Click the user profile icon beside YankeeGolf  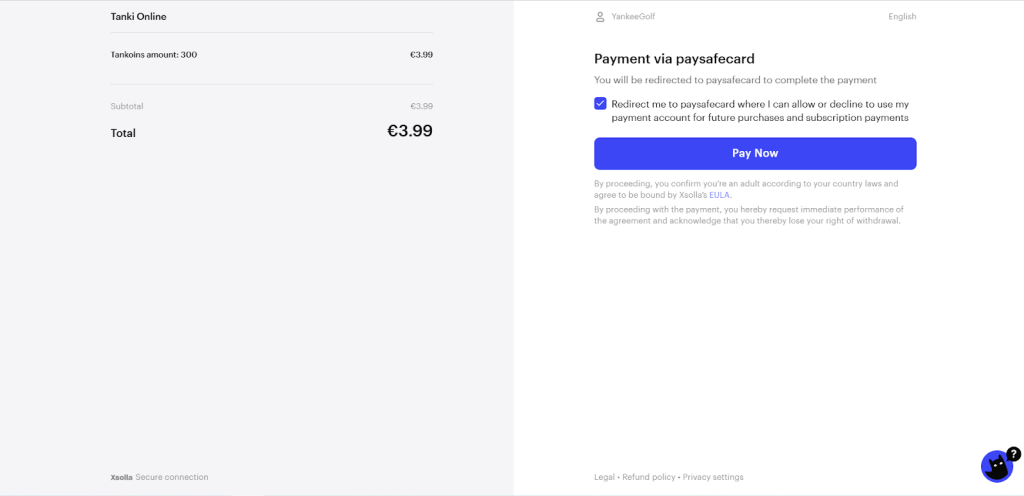[600, 17]
